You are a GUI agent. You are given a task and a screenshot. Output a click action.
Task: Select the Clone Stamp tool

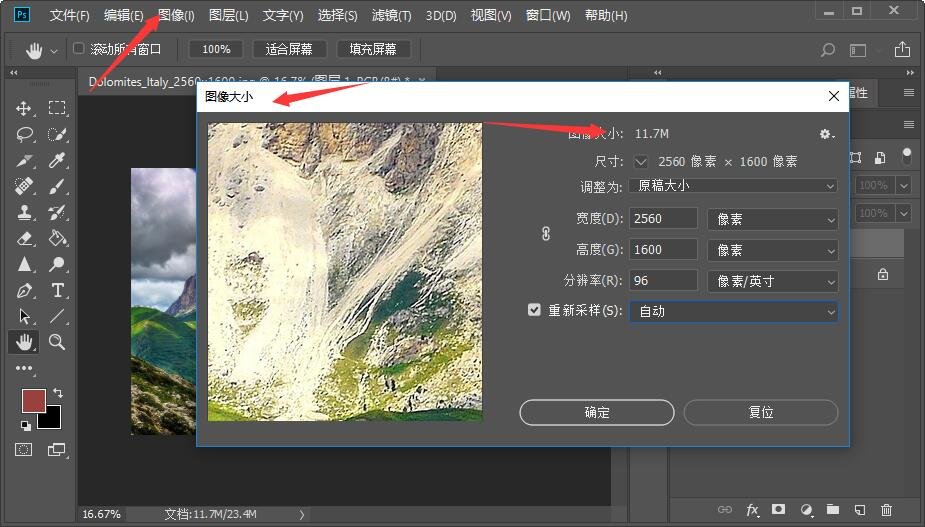coord(24,212)
